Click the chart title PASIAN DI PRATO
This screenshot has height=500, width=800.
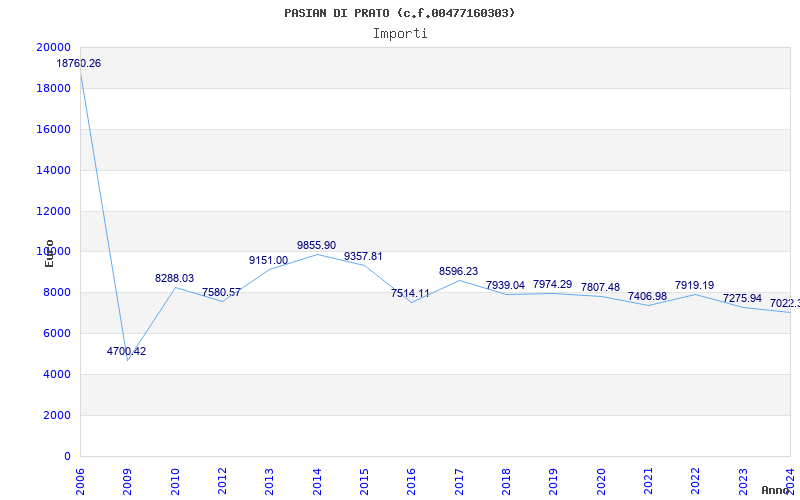(400, 13)
